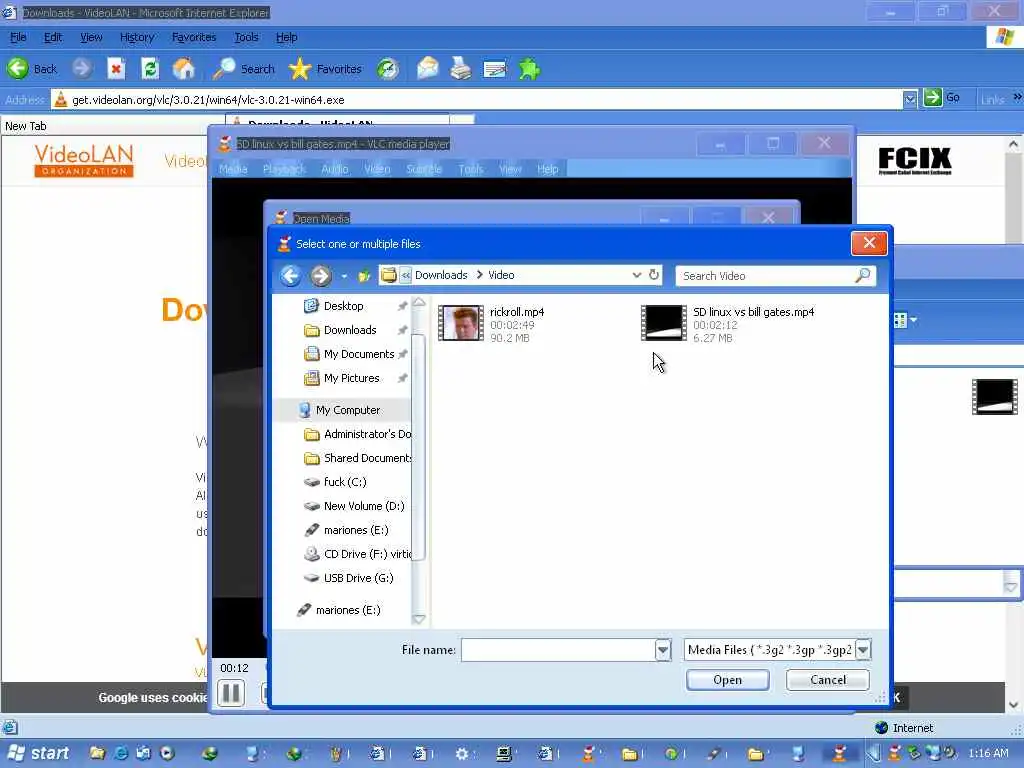Select My Pictures in the navigation pane
The image size is (1024, 768).
351,378
